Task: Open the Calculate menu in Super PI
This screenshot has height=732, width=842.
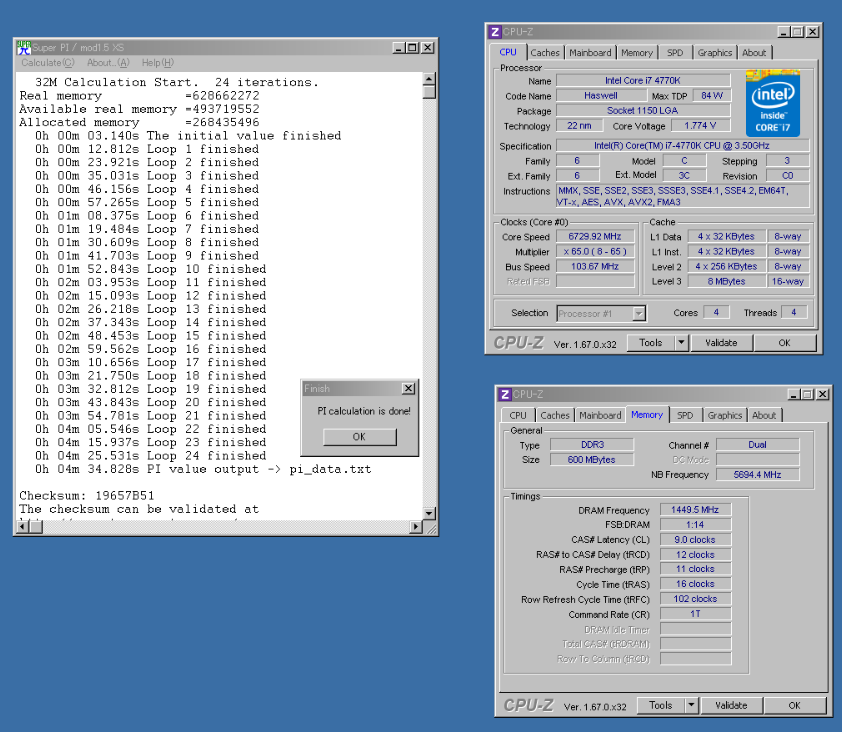Action: [47, 63]
